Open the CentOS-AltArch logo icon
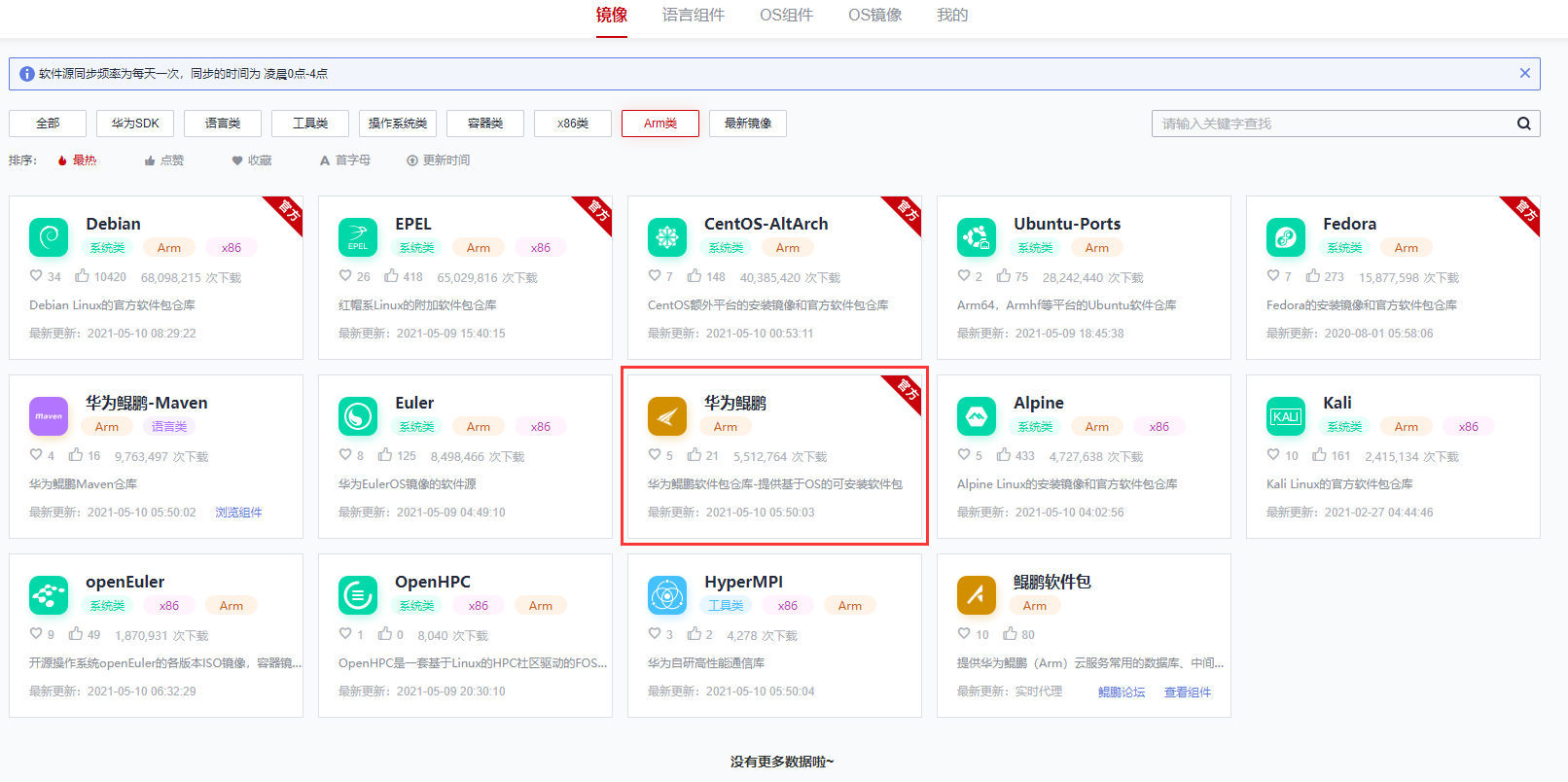This screenshot has height=782, width=1568. [x=667, y=237]
